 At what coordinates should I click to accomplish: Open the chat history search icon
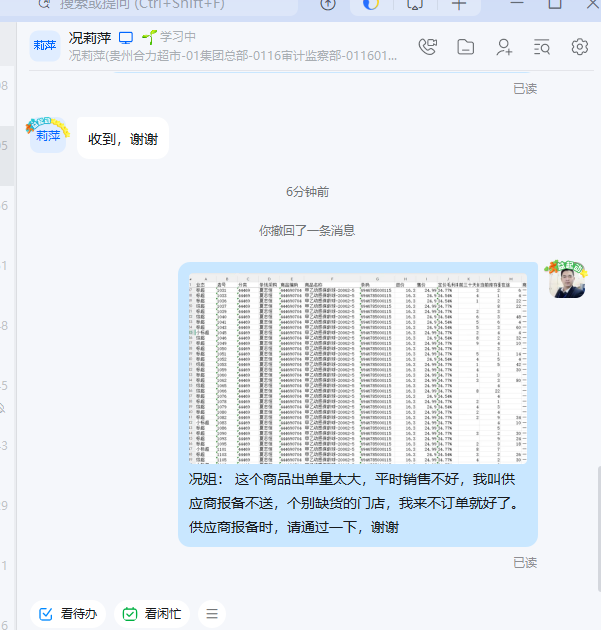click(542, 46)
